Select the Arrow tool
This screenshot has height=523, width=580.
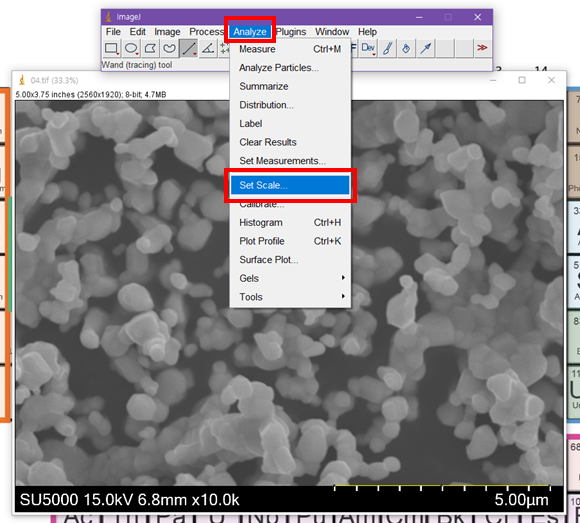pyautogui.click(x=426, y=48)
